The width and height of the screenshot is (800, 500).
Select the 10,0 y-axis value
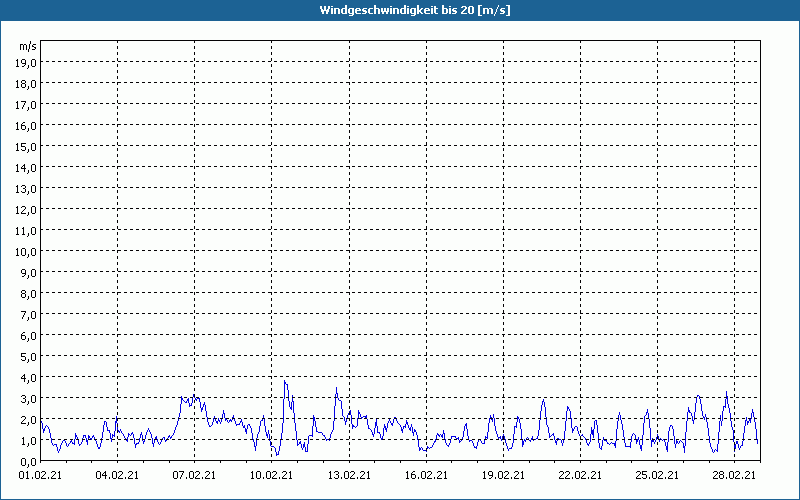tap(27, 252)
